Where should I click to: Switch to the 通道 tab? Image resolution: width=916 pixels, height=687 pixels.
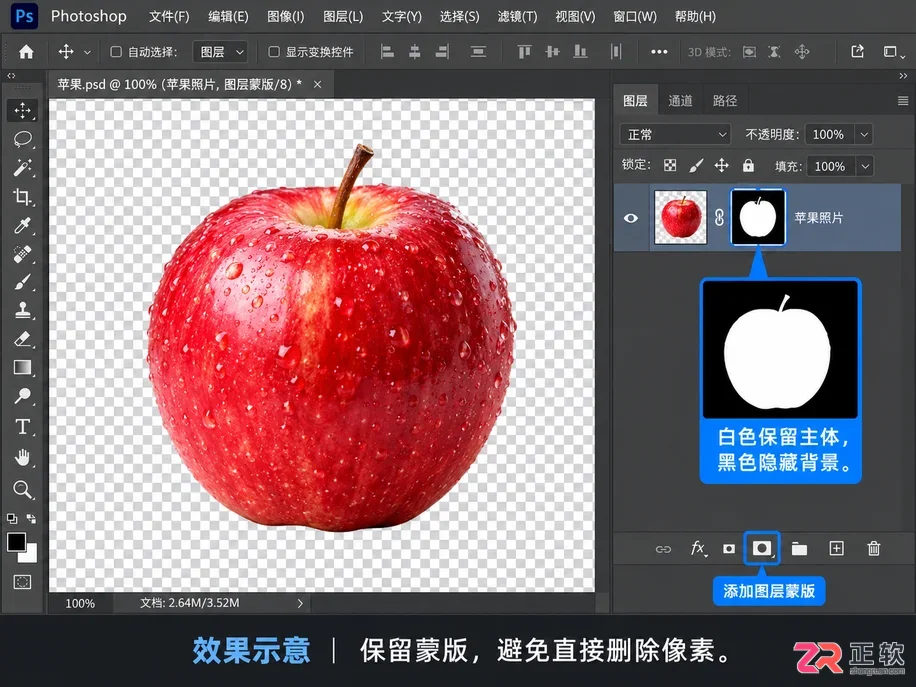coord(680,100)
